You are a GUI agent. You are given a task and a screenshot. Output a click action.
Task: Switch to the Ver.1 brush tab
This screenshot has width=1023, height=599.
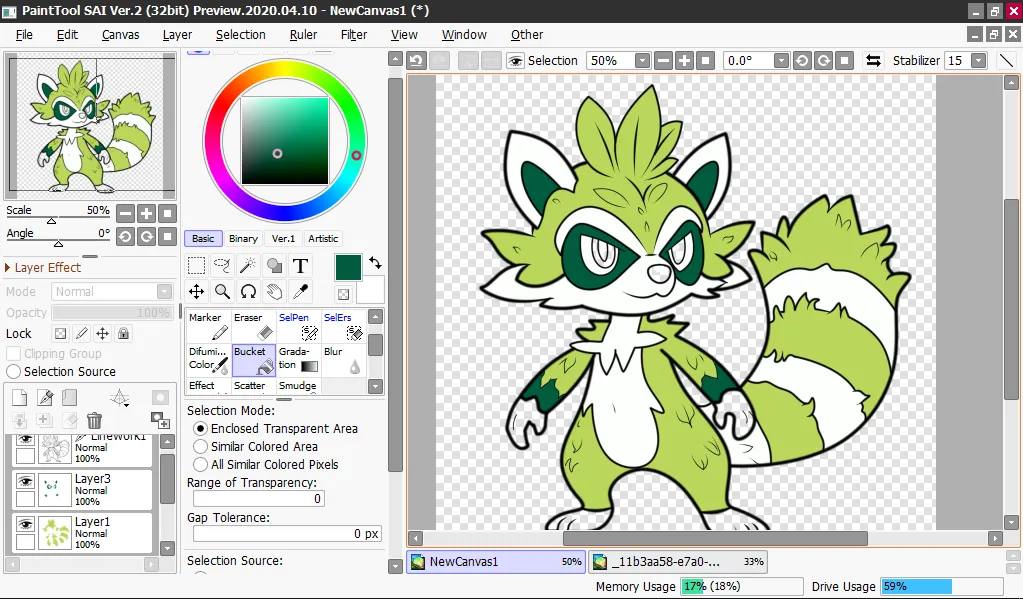(283, 239)
